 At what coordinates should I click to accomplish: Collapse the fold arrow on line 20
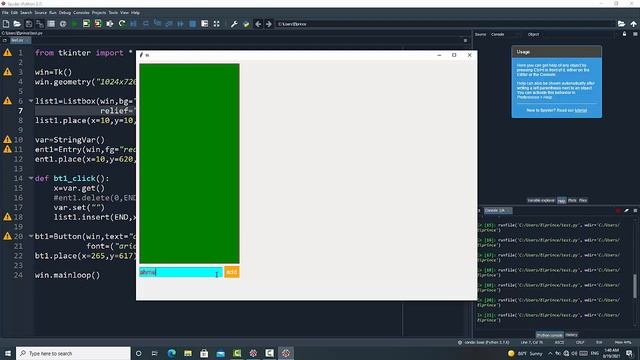pos(31,236)
